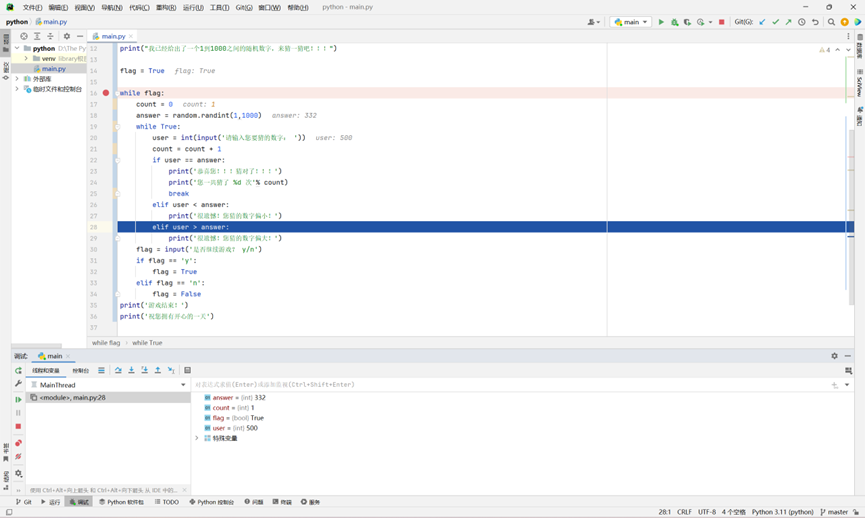Toggle the Git tool window button

click(24, 502)
